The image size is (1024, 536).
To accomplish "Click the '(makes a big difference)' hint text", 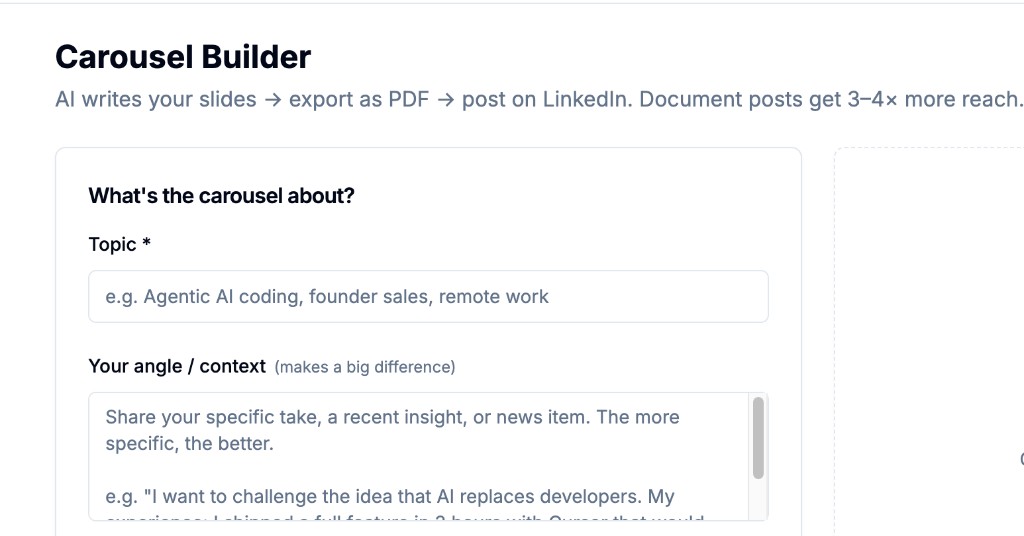I will pyautogui.click(x=365, y=367).
